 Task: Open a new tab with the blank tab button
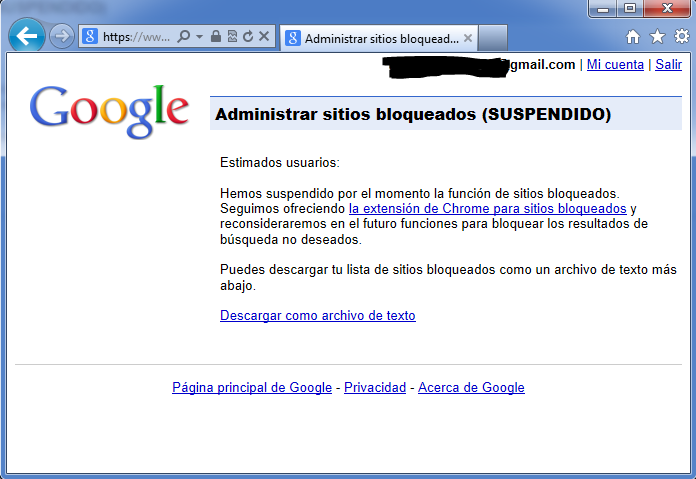[x=494, y=38]
